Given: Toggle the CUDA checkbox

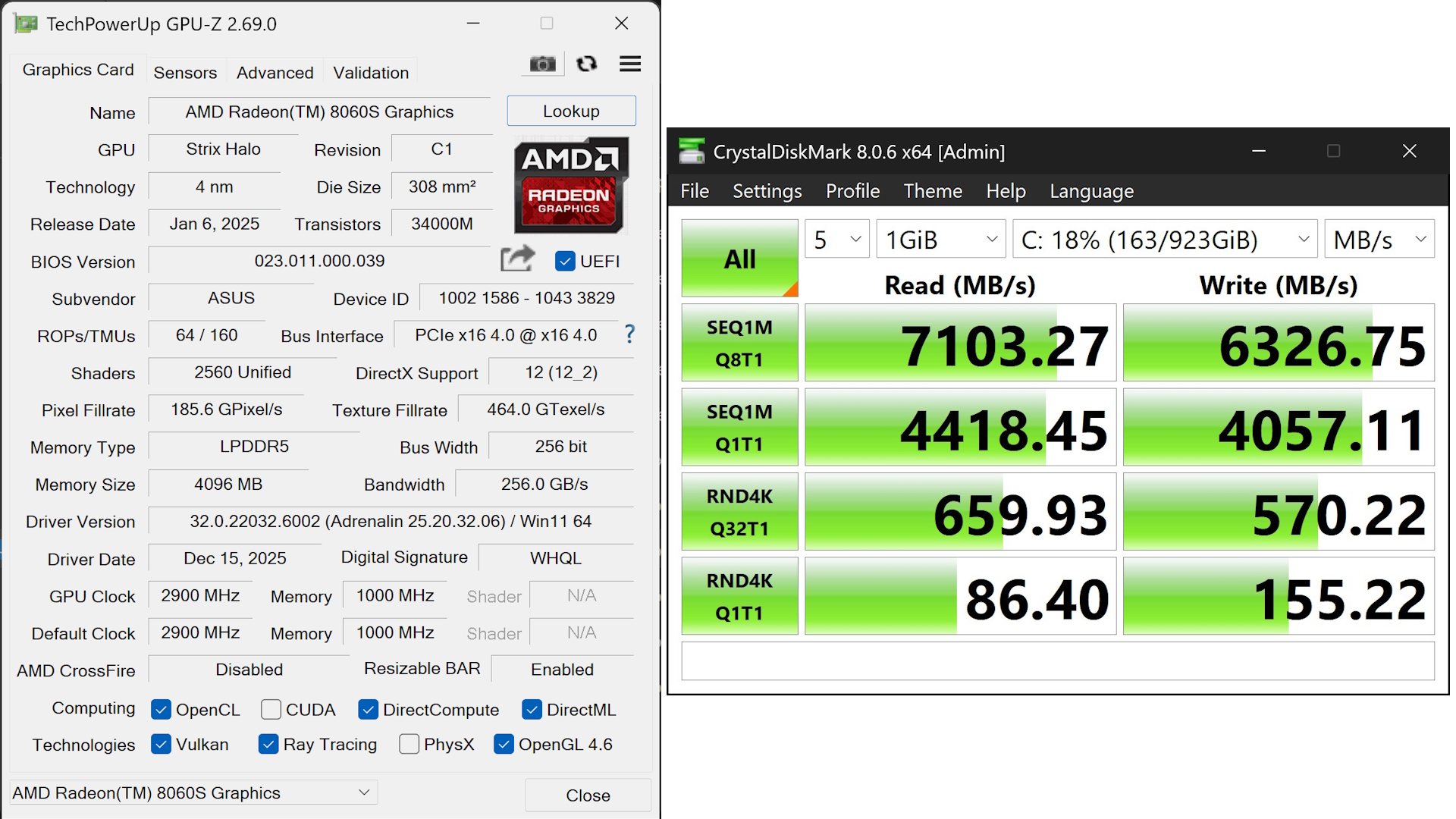Looking at the screenshot, I should (x=271, y=709).
